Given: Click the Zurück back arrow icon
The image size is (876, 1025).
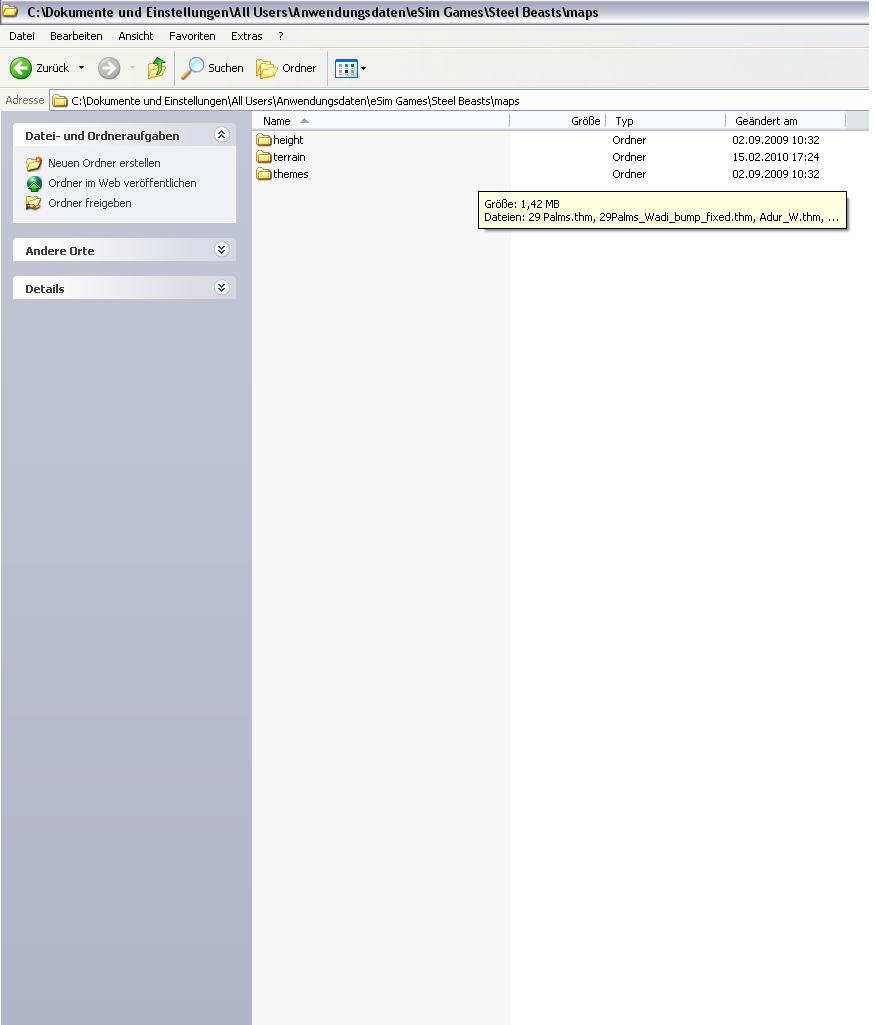Looking at the screenshot, I should click(20, 68).
